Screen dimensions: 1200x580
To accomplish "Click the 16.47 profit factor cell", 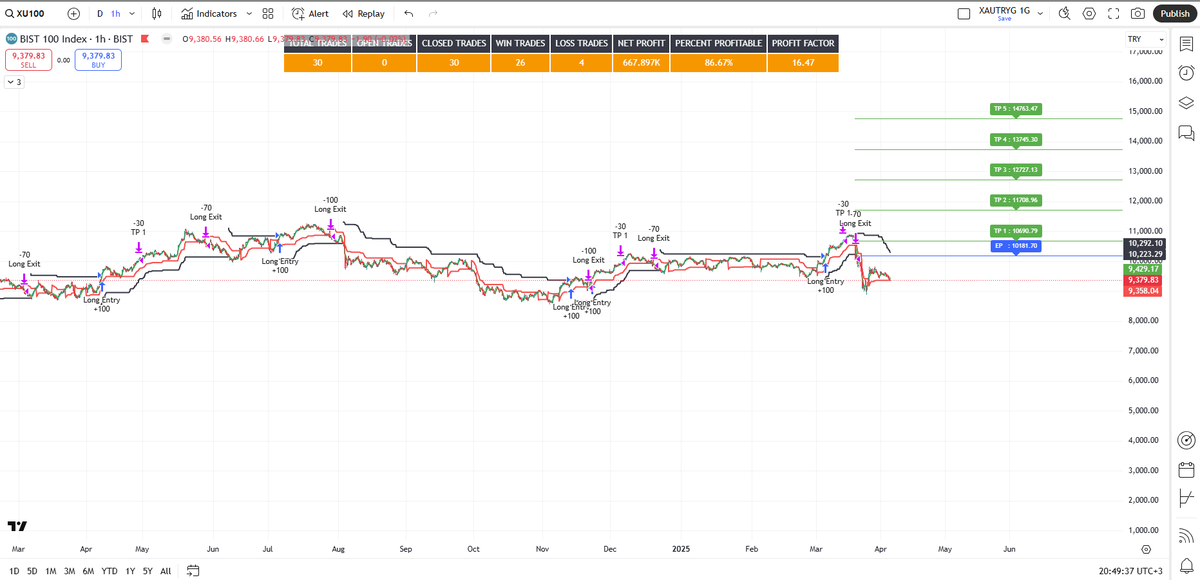I will coord(803,62).
